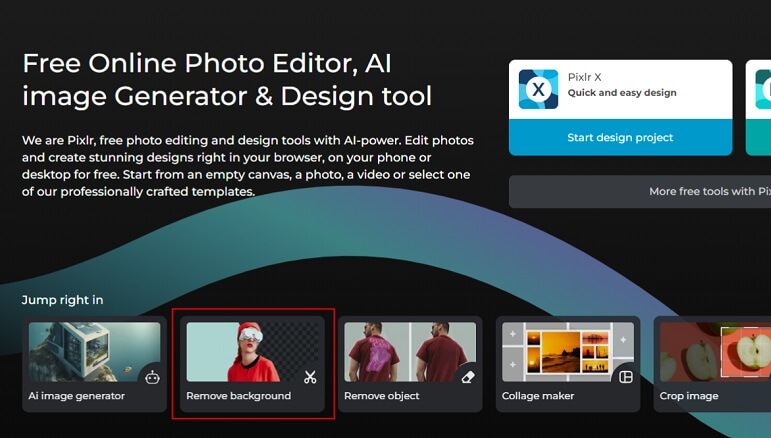Click the Remove object t-shirt thumbnail
The height and width of the screenshot is (438, 771).
[x=410, y=352]
